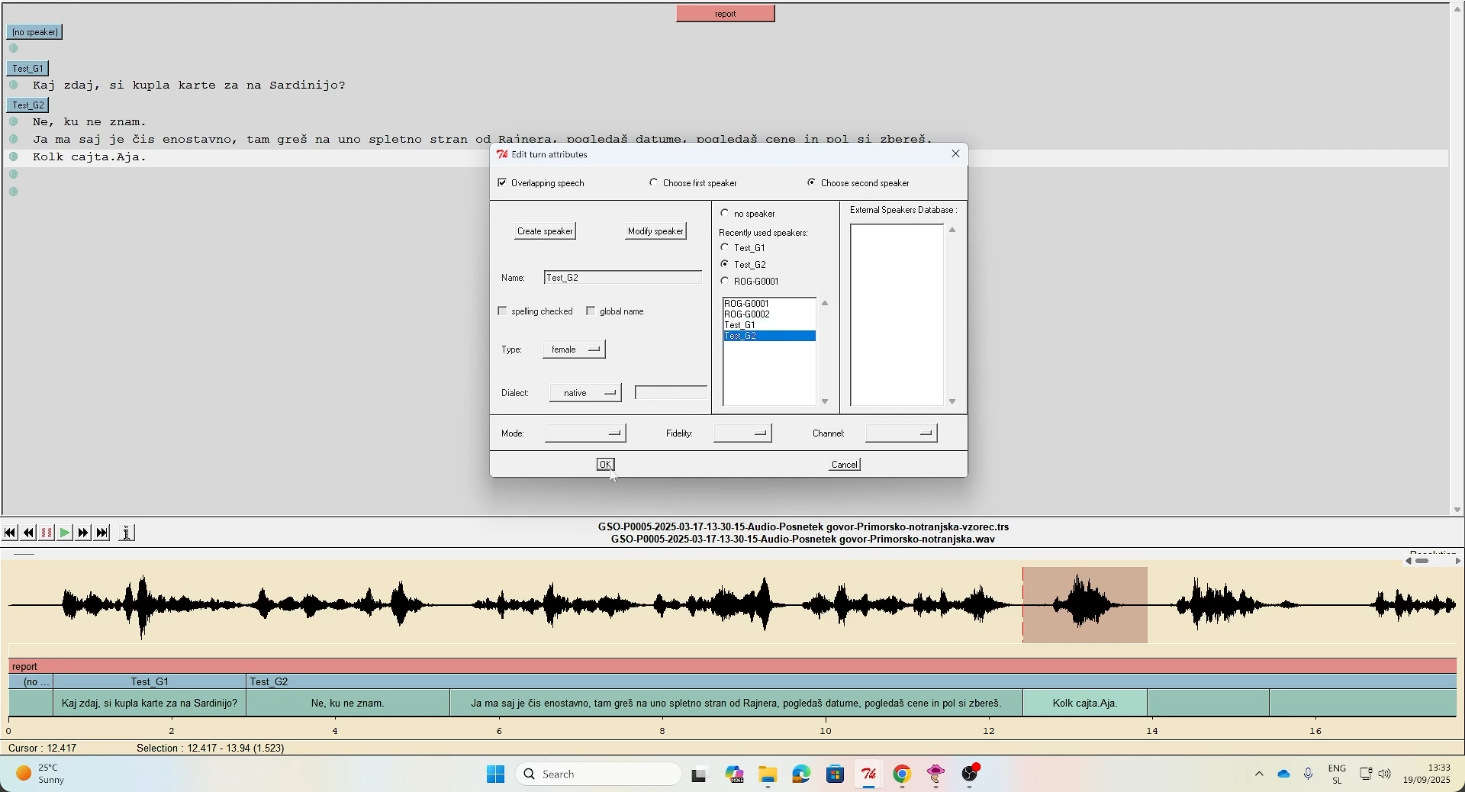Image resolution: width=1465 pixels, height=792 pixels.
Task: Open the info icon beside the playback controls
Action: coord(127,533)
